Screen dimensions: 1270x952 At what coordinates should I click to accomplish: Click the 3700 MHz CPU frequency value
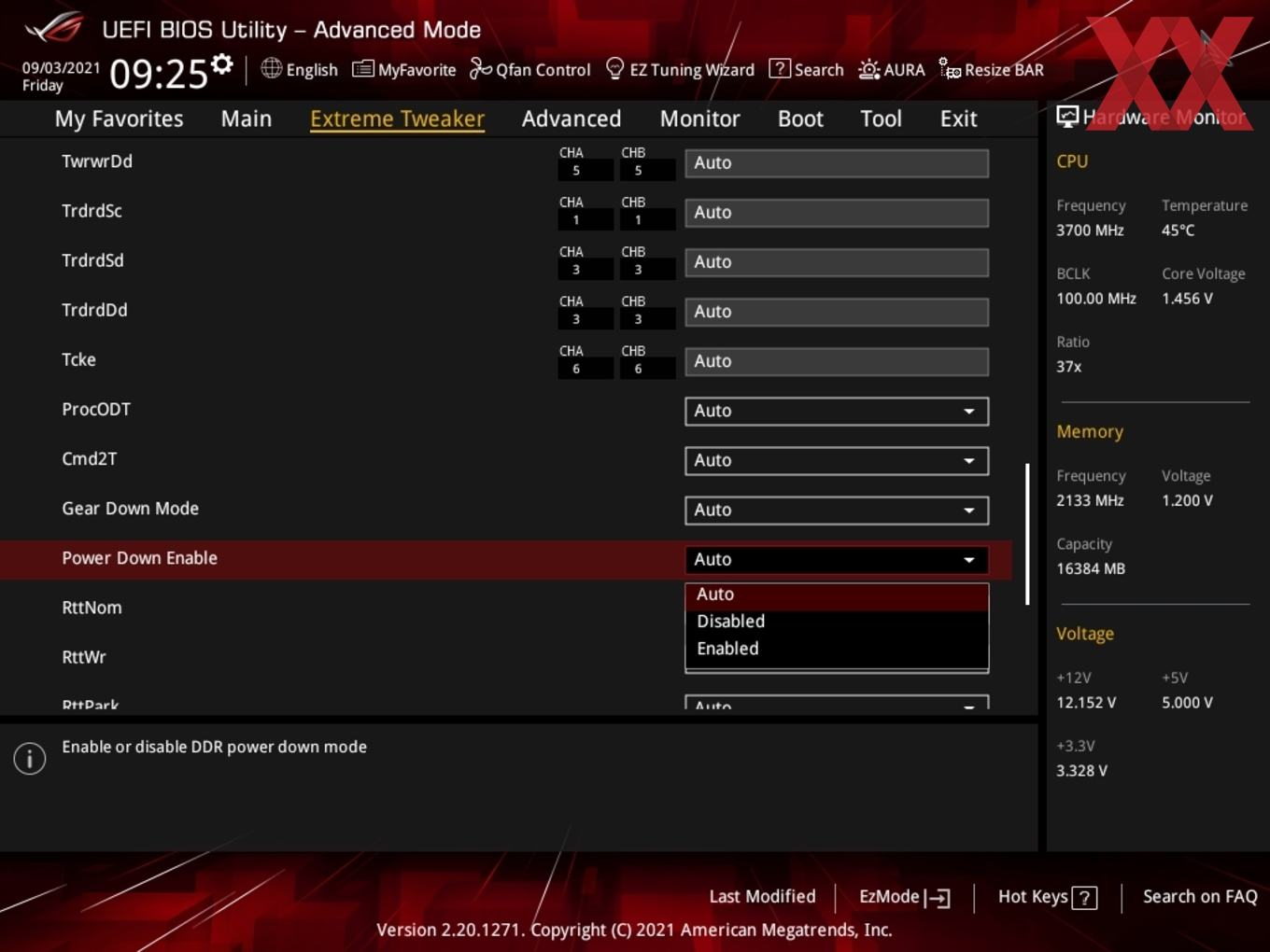(x=1090, y=230)
